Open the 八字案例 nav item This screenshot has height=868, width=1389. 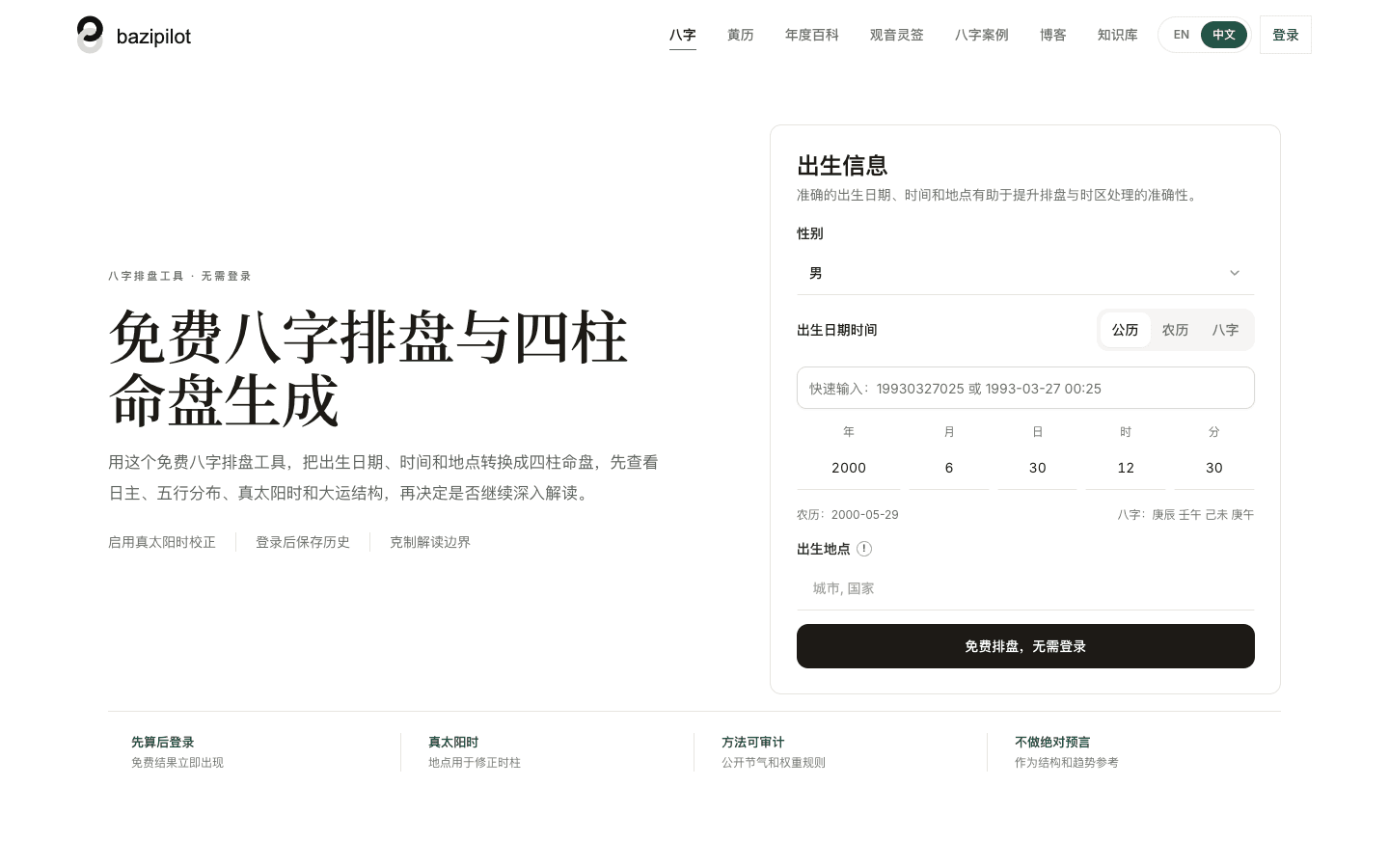point(982,35)
